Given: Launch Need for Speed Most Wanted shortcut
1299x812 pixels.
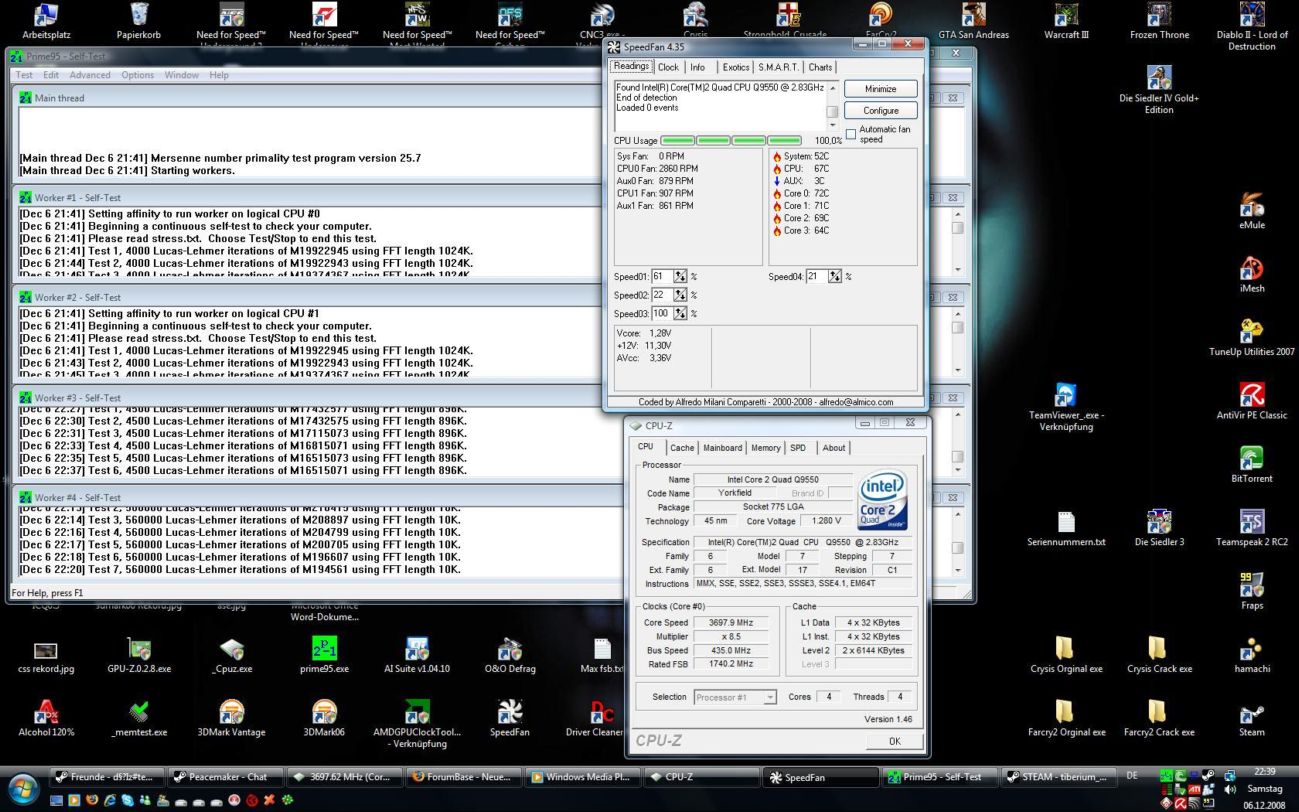Looking at the screenshot, I should 417,21.
